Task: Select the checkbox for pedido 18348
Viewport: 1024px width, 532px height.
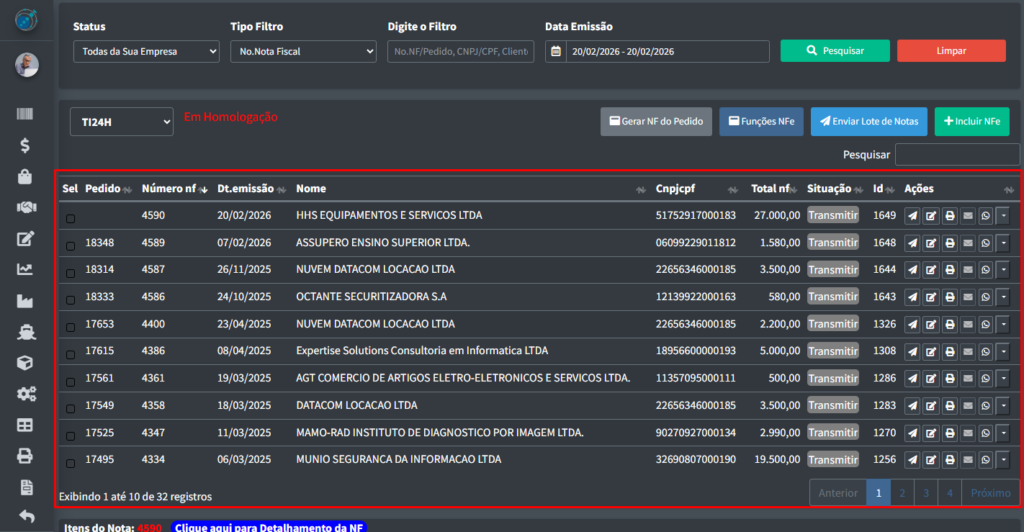Action: (x=70, y=245)
